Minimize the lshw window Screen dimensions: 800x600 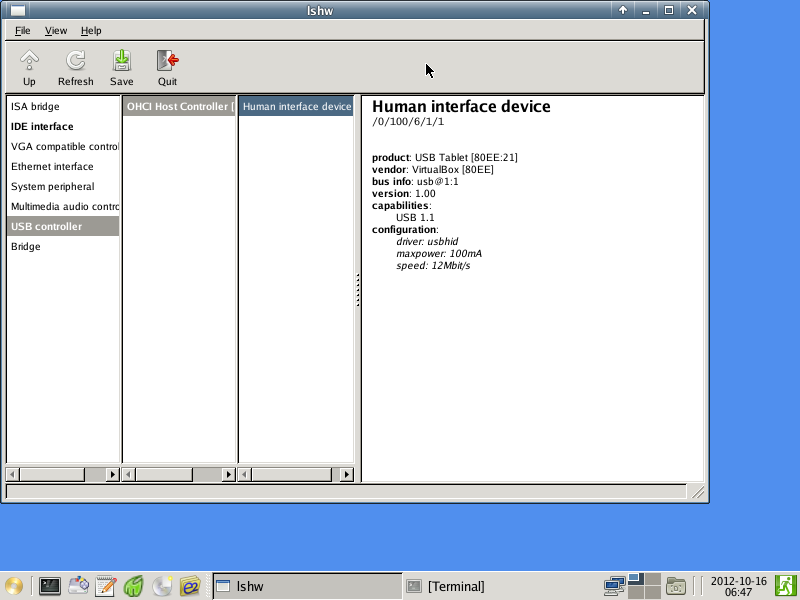pyautogui.click(x=646, y=10)
